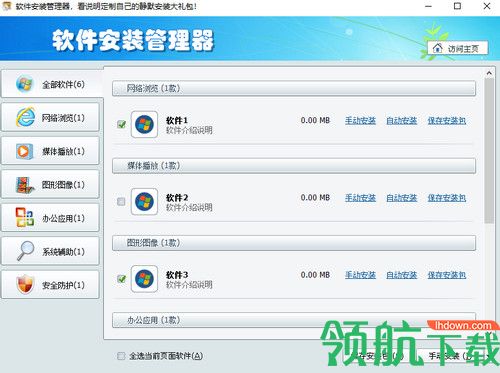The width and height of the screenshot is (500, 373).
Task: Open the 网络浏览(1) category
Action: (51, 117)
